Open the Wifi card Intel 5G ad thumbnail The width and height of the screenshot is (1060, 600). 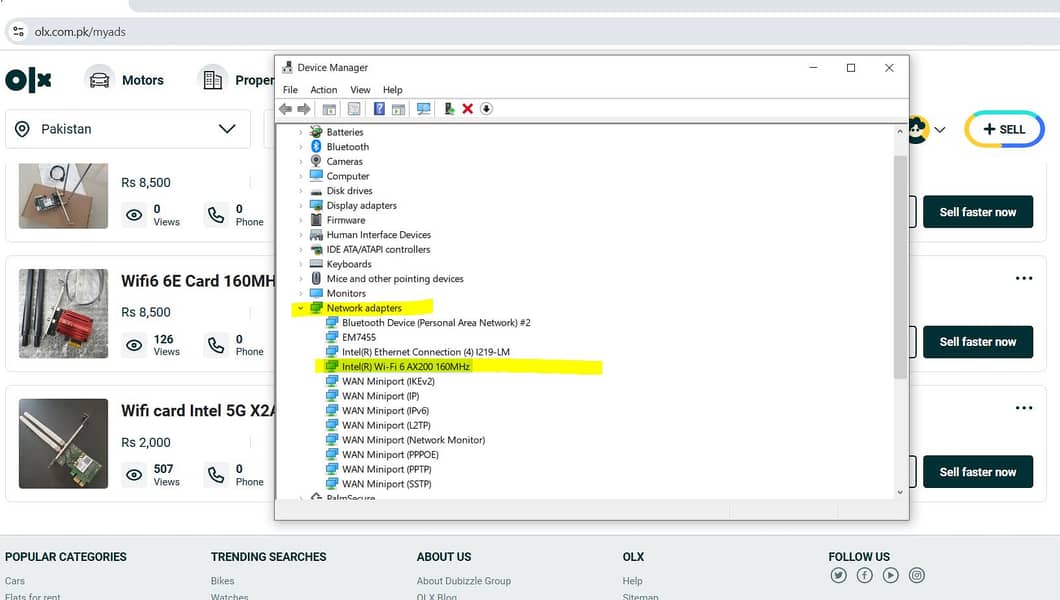pos(64,443)
